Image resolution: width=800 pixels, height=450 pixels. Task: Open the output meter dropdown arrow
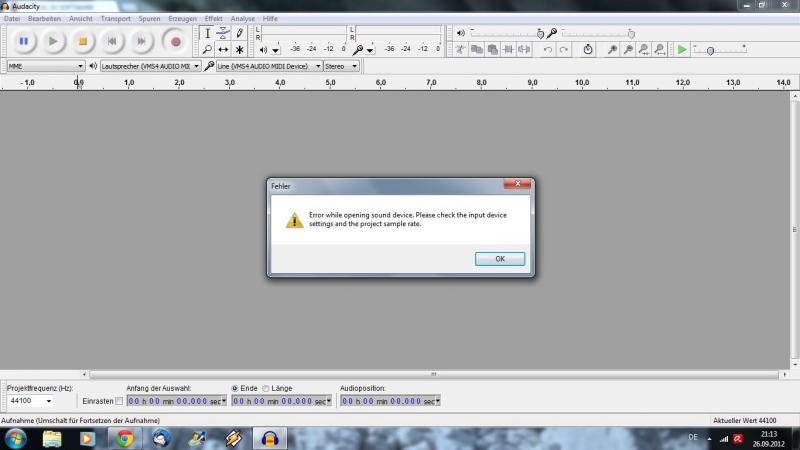[x=276, y=50]
